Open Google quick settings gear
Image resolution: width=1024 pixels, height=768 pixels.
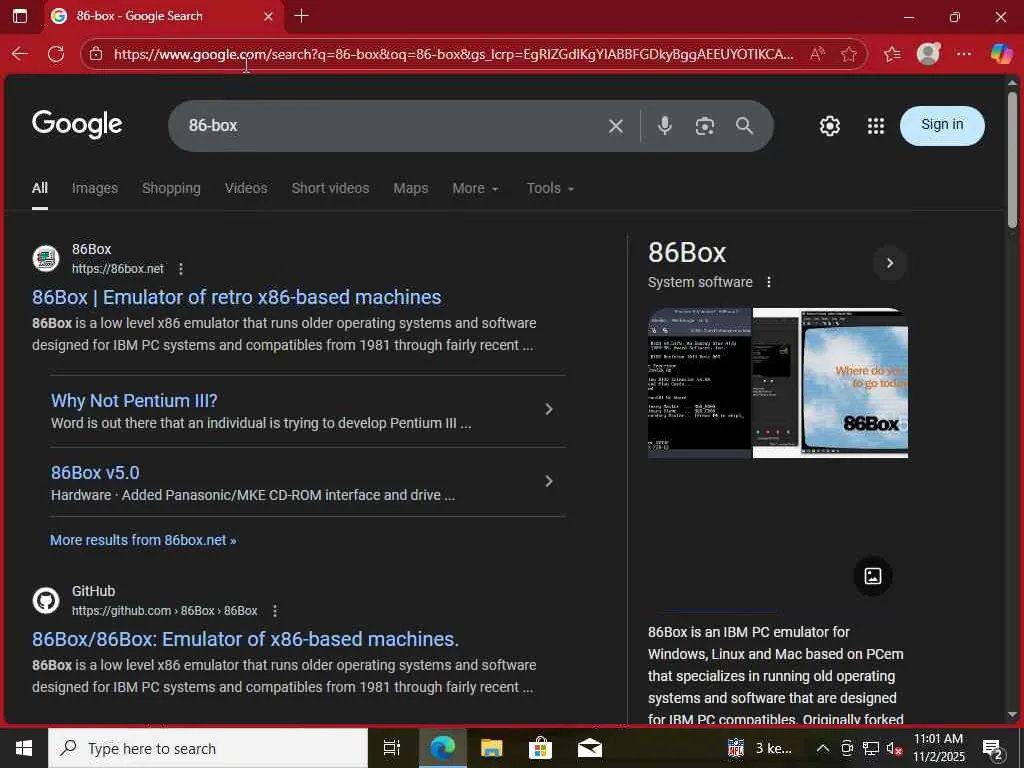click(829, 126)
